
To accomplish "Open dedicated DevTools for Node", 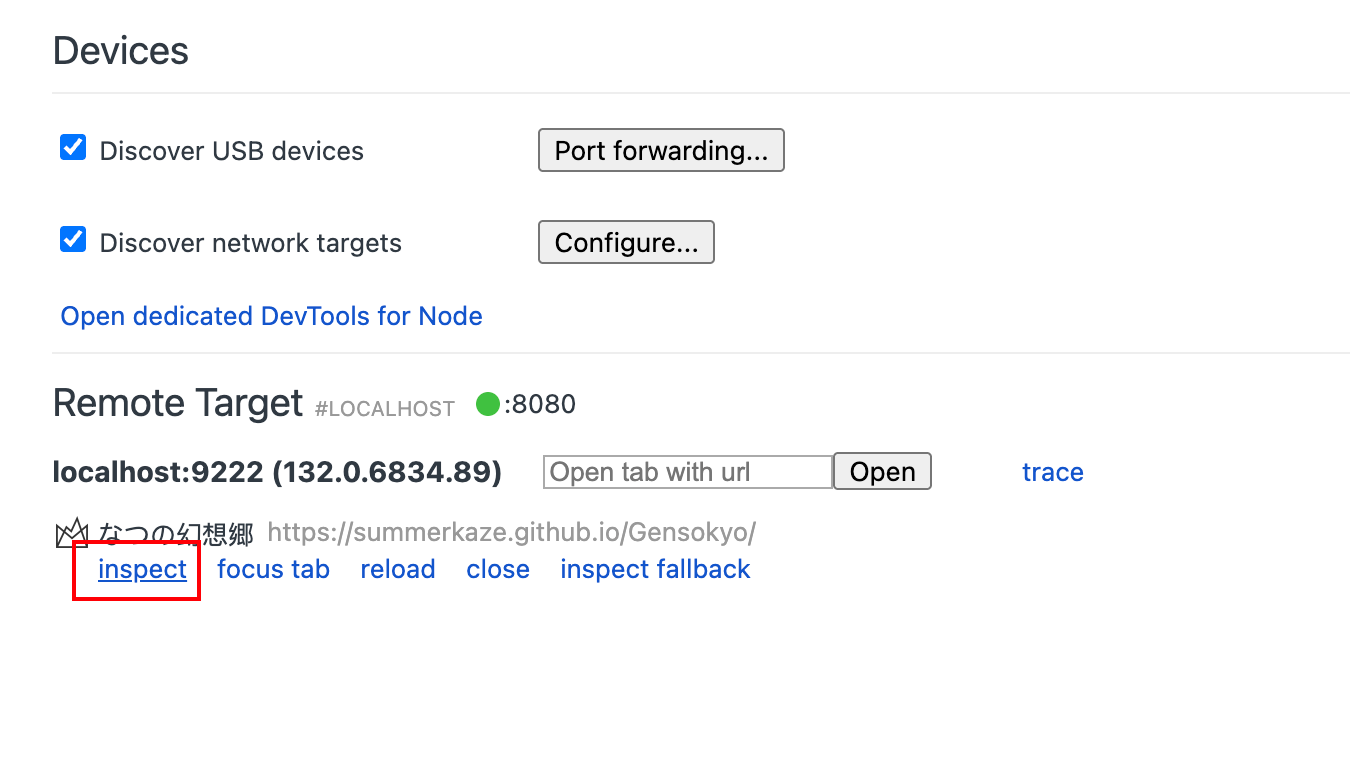I will 271,316.
